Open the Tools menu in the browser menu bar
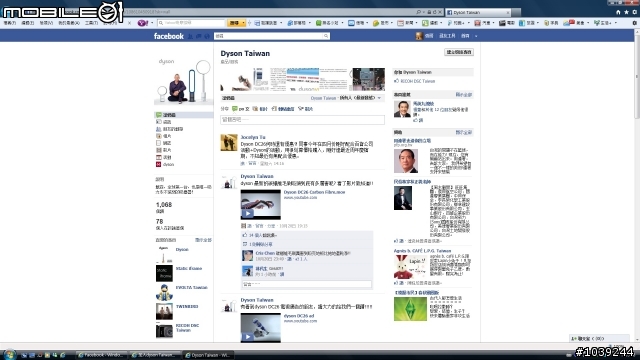The height and width of the screenshot is (360, 640). point(91,23)
